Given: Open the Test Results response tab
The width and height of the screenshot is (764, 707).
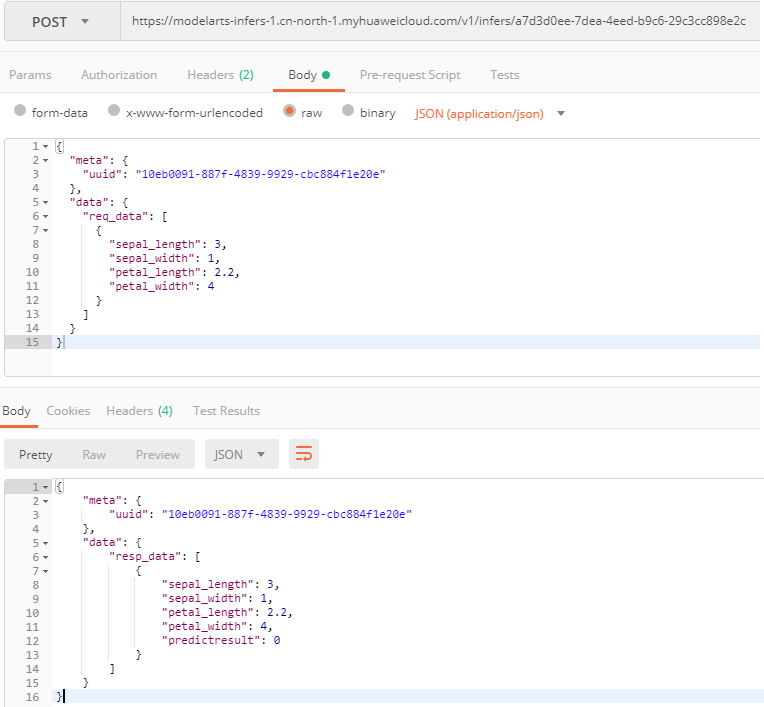Looking at the screenshot, I should (x=227, y=411).
